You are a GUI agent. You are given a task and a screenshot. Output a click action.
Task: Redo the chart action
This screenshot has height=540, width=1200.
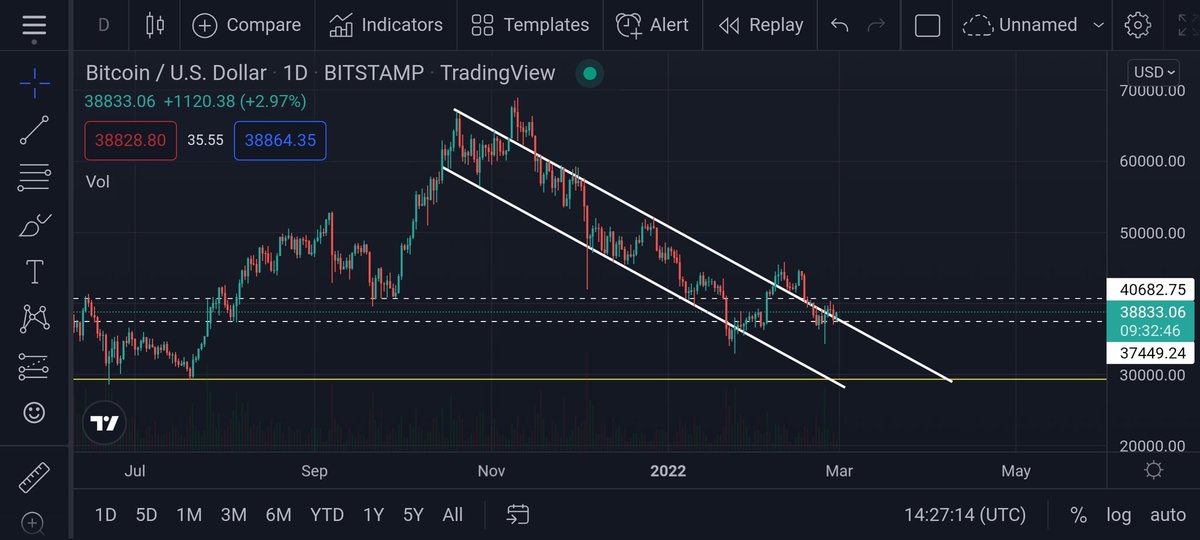tap(877, 25)
